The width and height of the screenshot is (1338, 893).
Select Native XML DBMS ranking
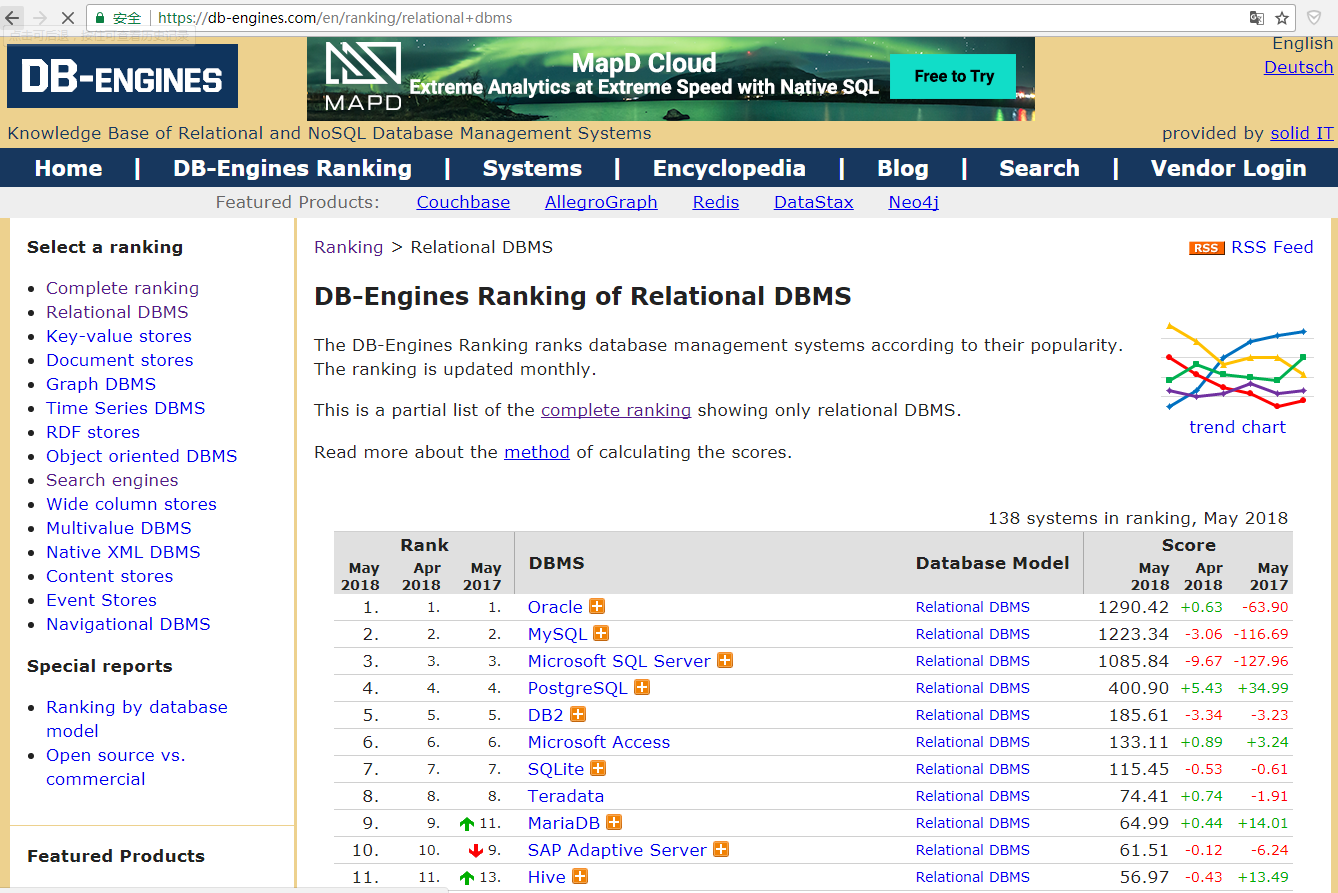pyautogui.click(x=123, y=552)
